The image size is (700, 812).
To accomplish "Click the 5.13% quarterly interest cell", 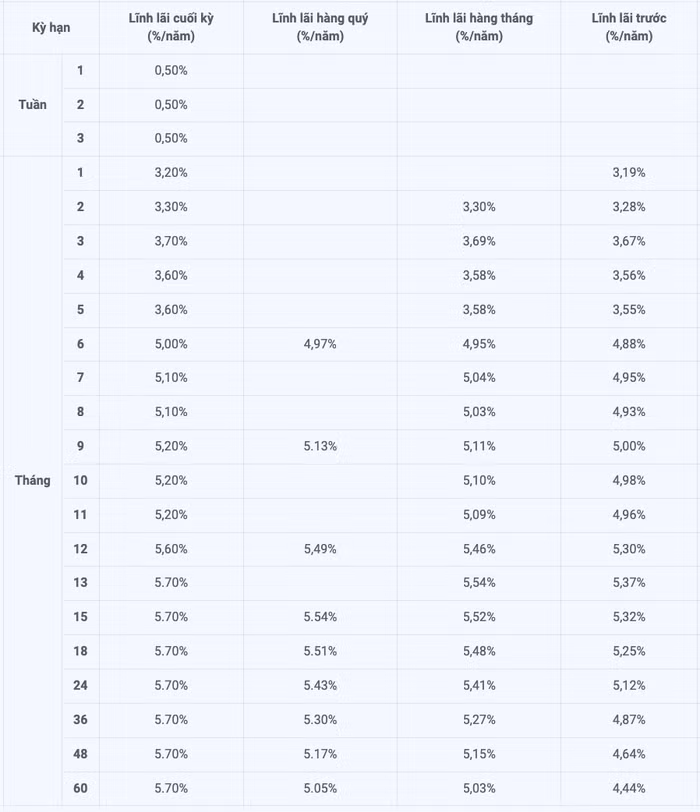I will 320,446.
